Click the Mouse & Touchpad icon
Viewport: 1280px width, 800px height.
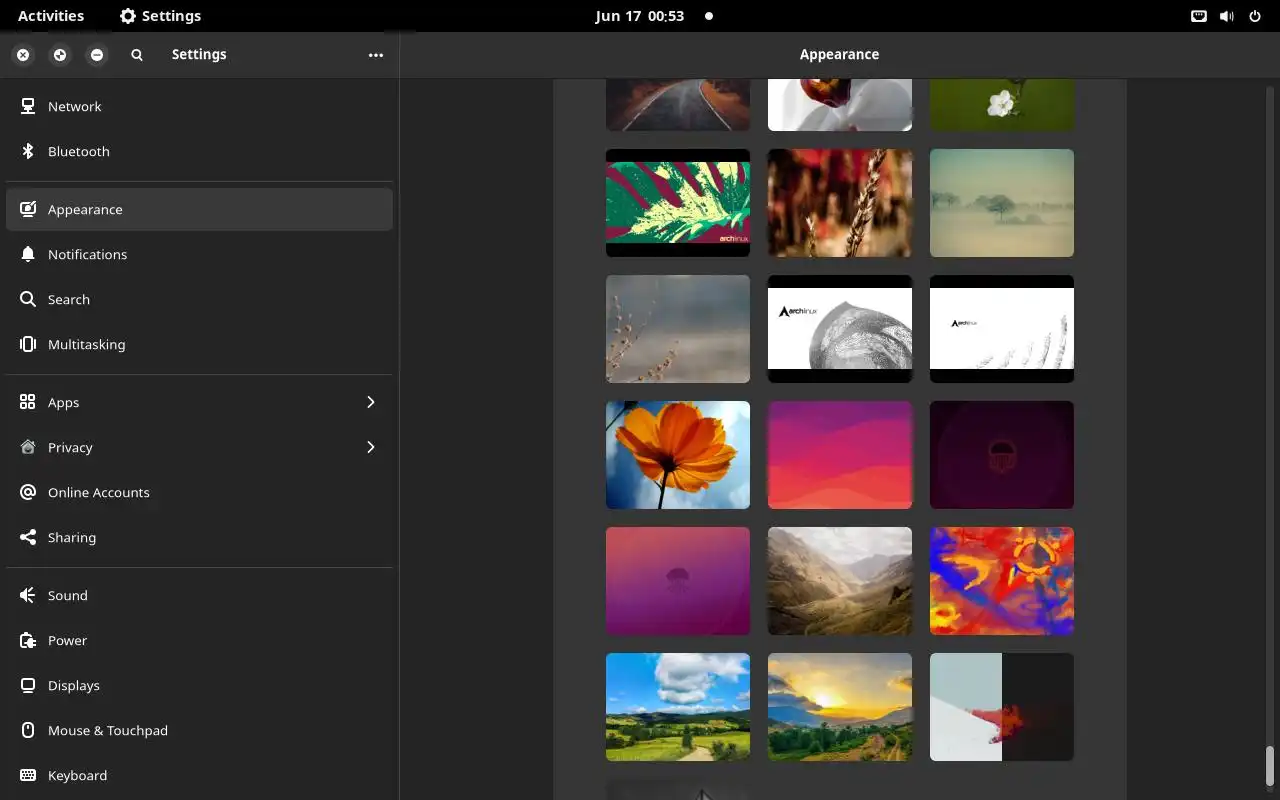point(28,730)
